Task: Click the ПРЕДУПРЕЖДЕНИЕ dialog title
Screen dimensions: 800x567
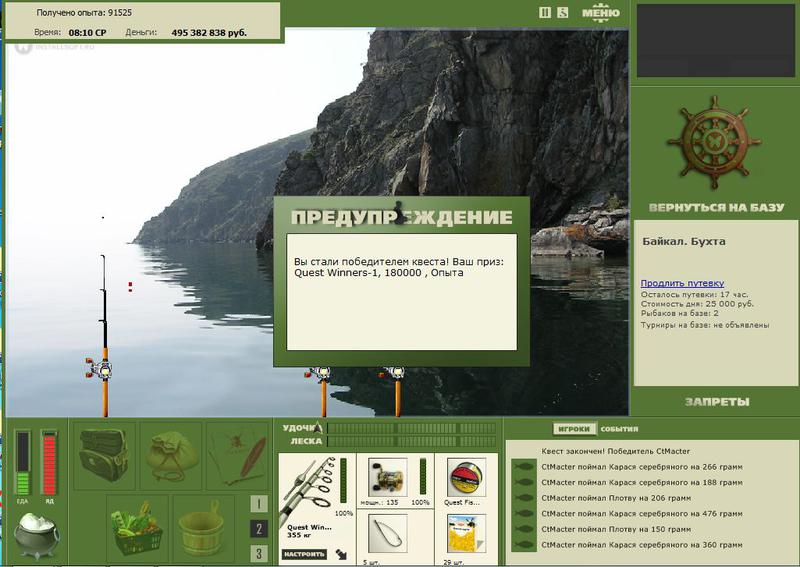Action: (402, 217)
